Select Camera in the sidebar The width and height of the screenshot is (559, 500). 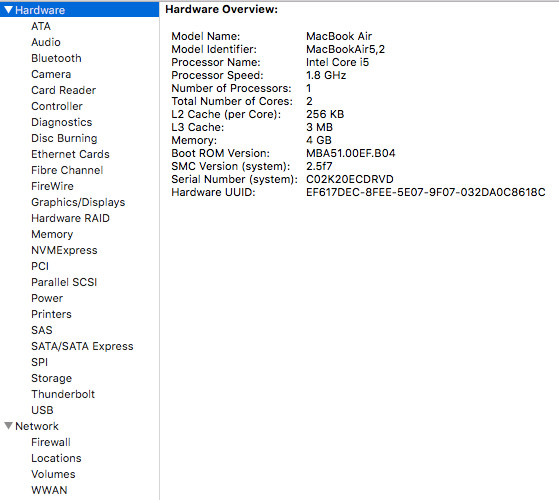(x=51, y=74)
